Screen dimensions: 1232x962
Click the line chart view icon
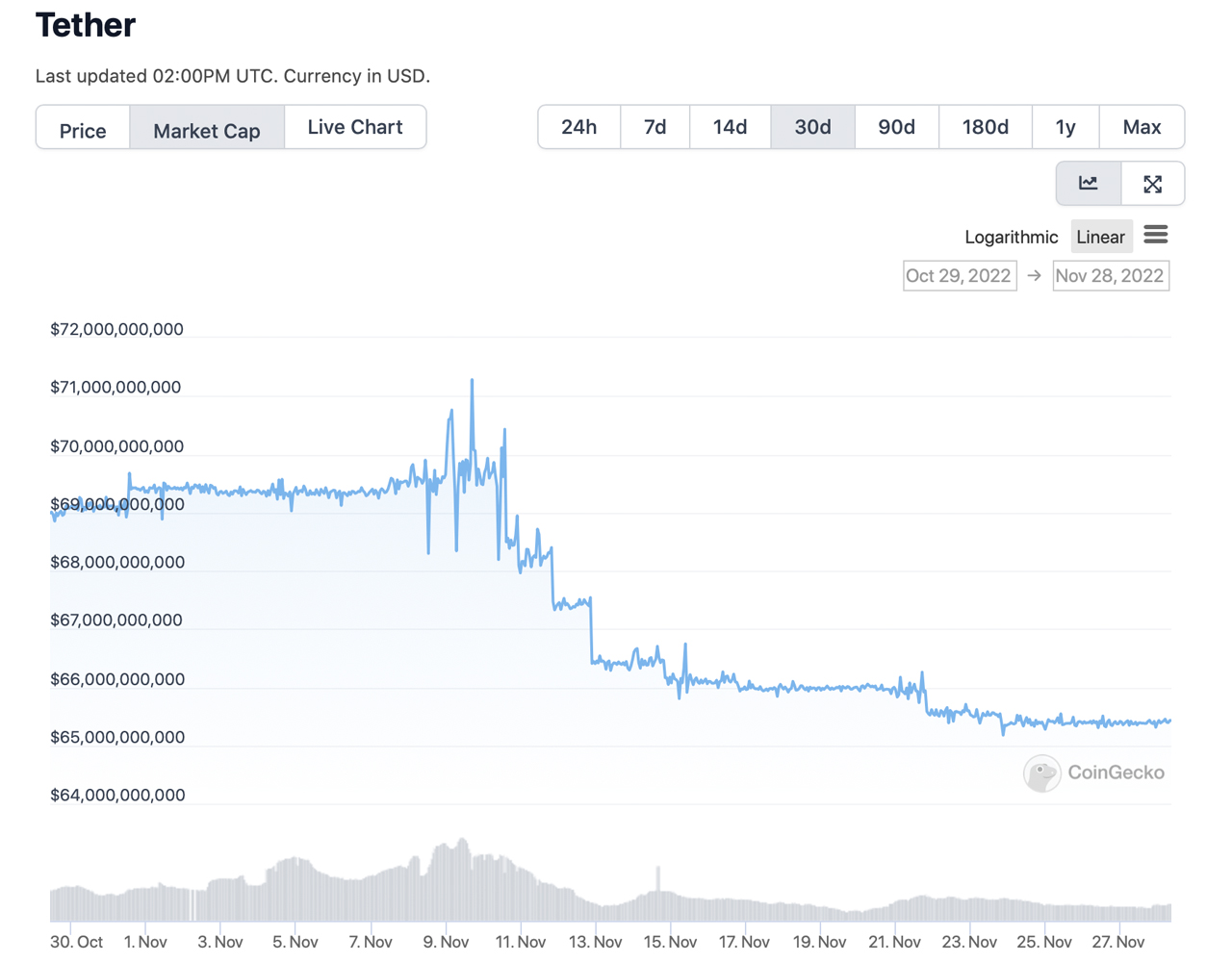click(1089, 184)
